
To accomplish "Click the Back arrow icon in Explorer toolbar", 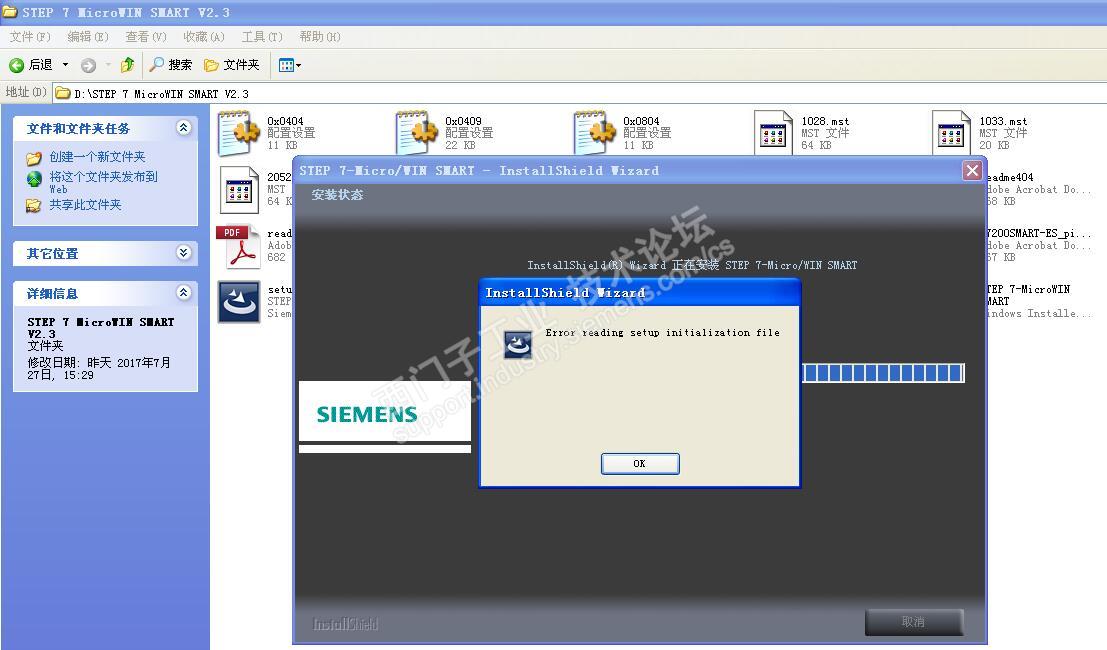I will [x=16, y=65].
